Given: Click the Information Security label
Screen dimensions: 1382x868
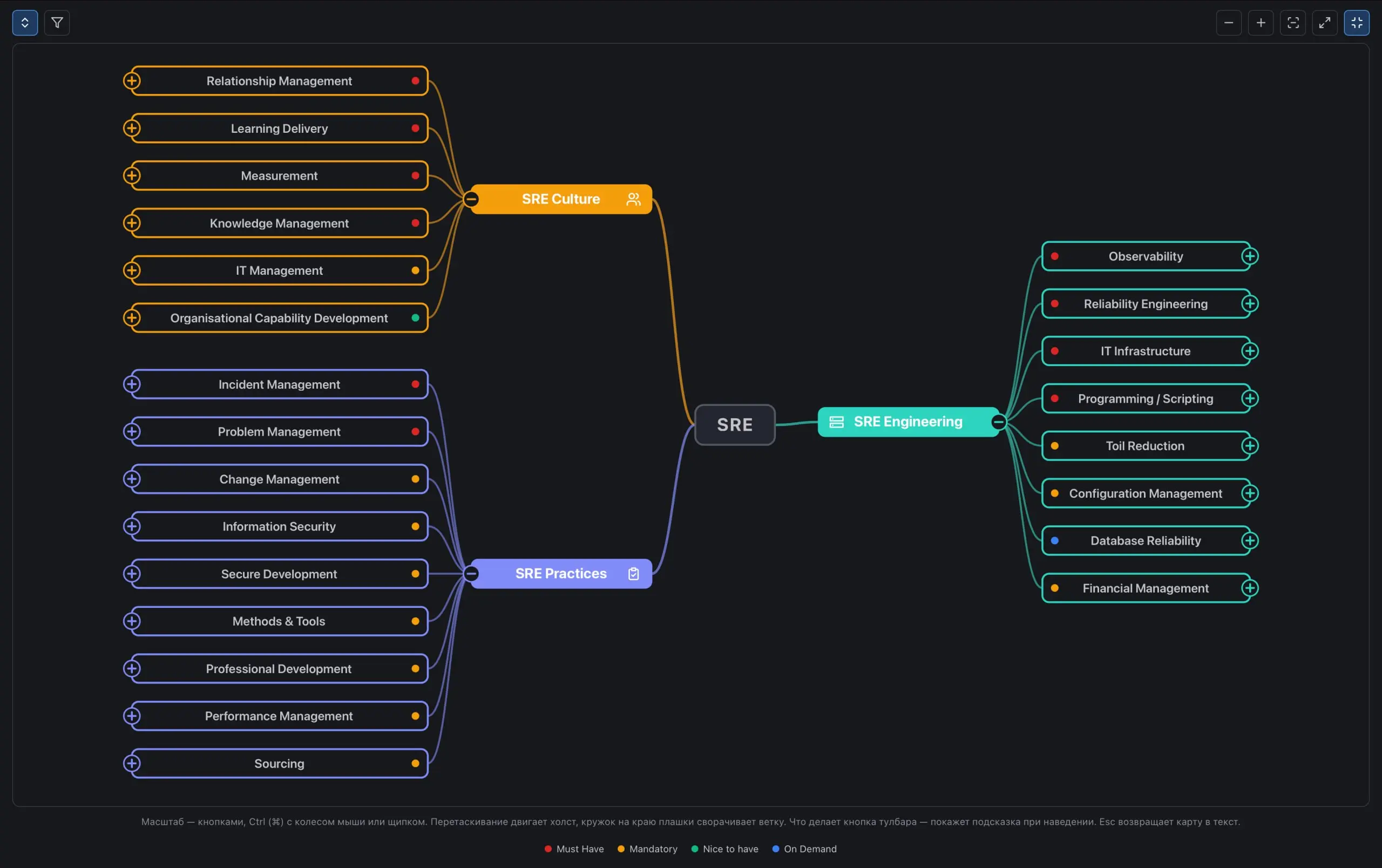Looking at the screenshot, I should [279, 527].
